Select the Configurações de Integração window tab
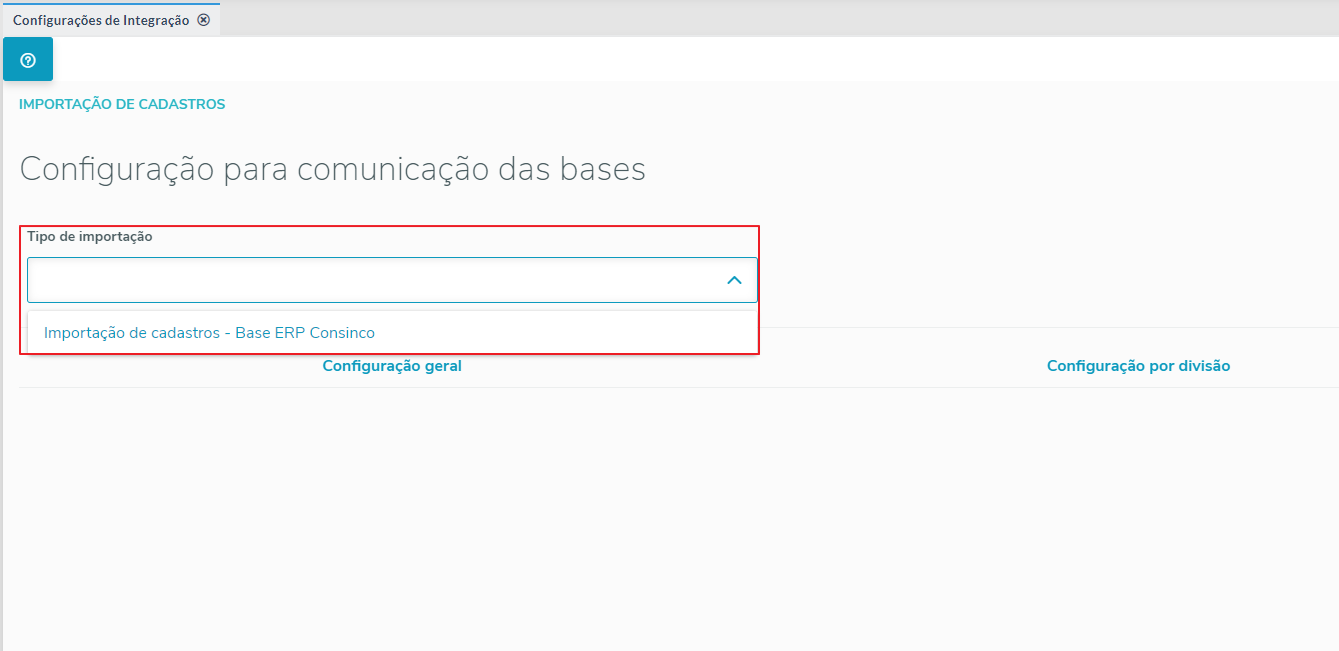The image size is (1339, 651). 100,20
